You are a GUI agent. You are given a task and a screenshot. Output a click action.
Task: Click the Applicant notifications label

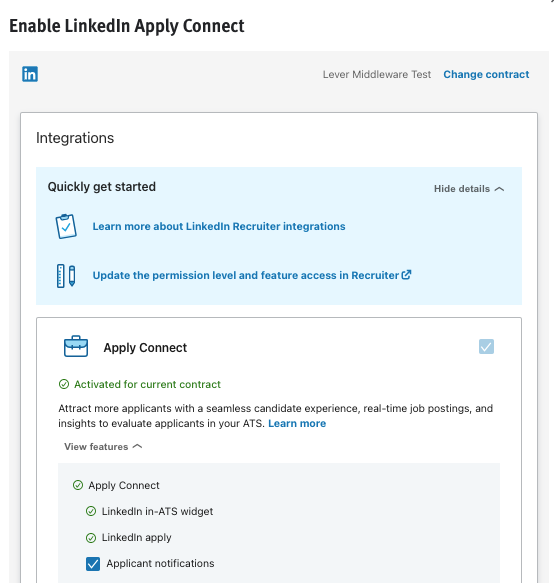[x=160, y=564]
